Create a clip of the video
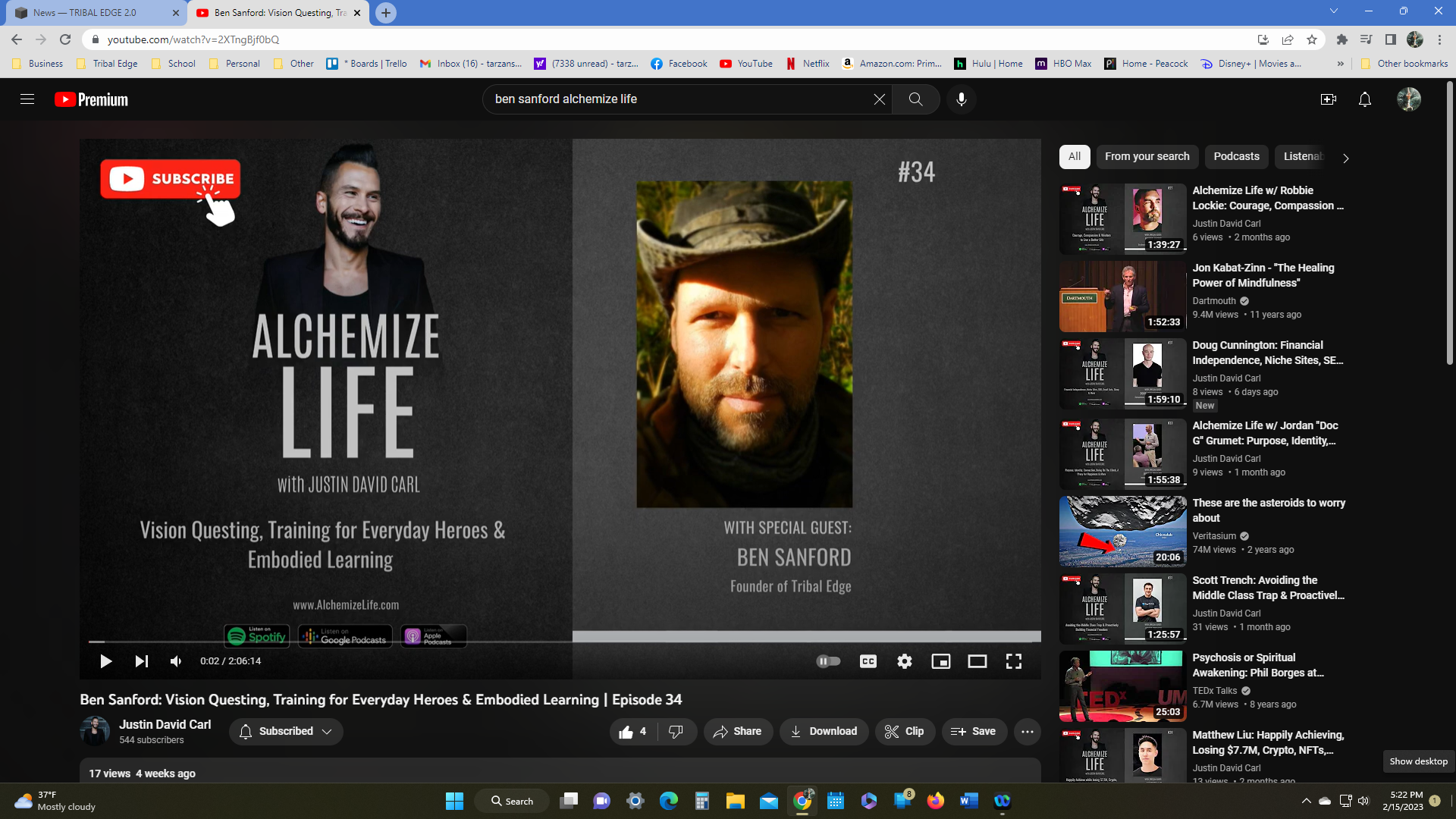 tap(905, 732)
